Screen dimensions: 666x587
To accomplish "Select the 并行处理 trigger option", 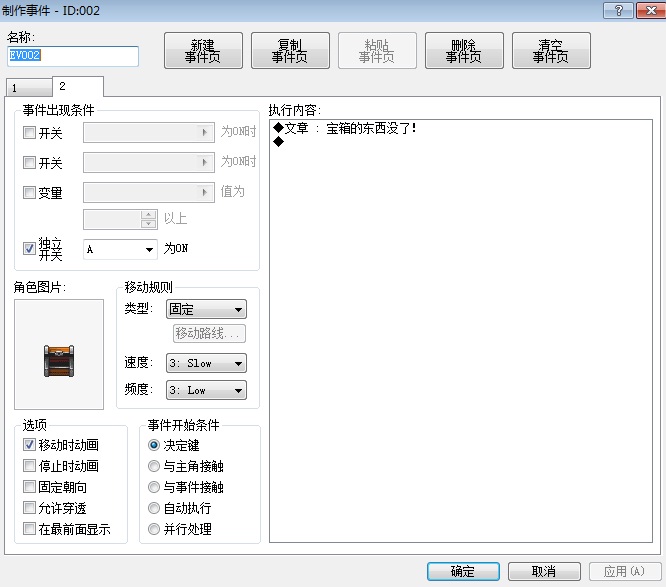I will [x=154, y=529].
